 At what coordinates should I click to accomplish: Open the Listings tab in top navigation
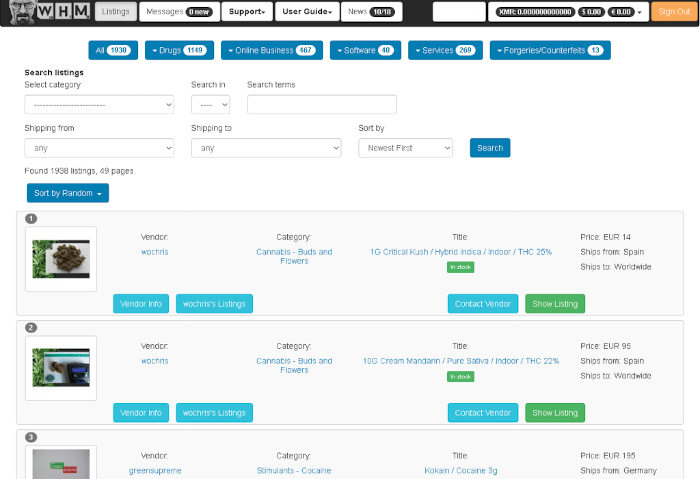[115, 12]
